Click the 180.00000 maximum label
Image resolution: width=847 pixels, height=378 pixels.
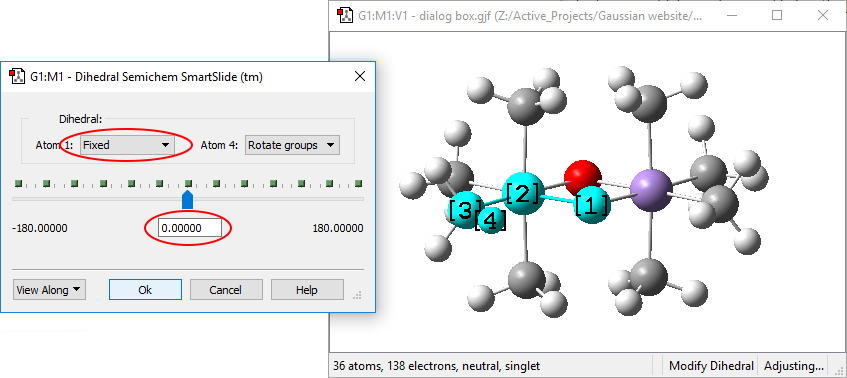coord(338,228)
